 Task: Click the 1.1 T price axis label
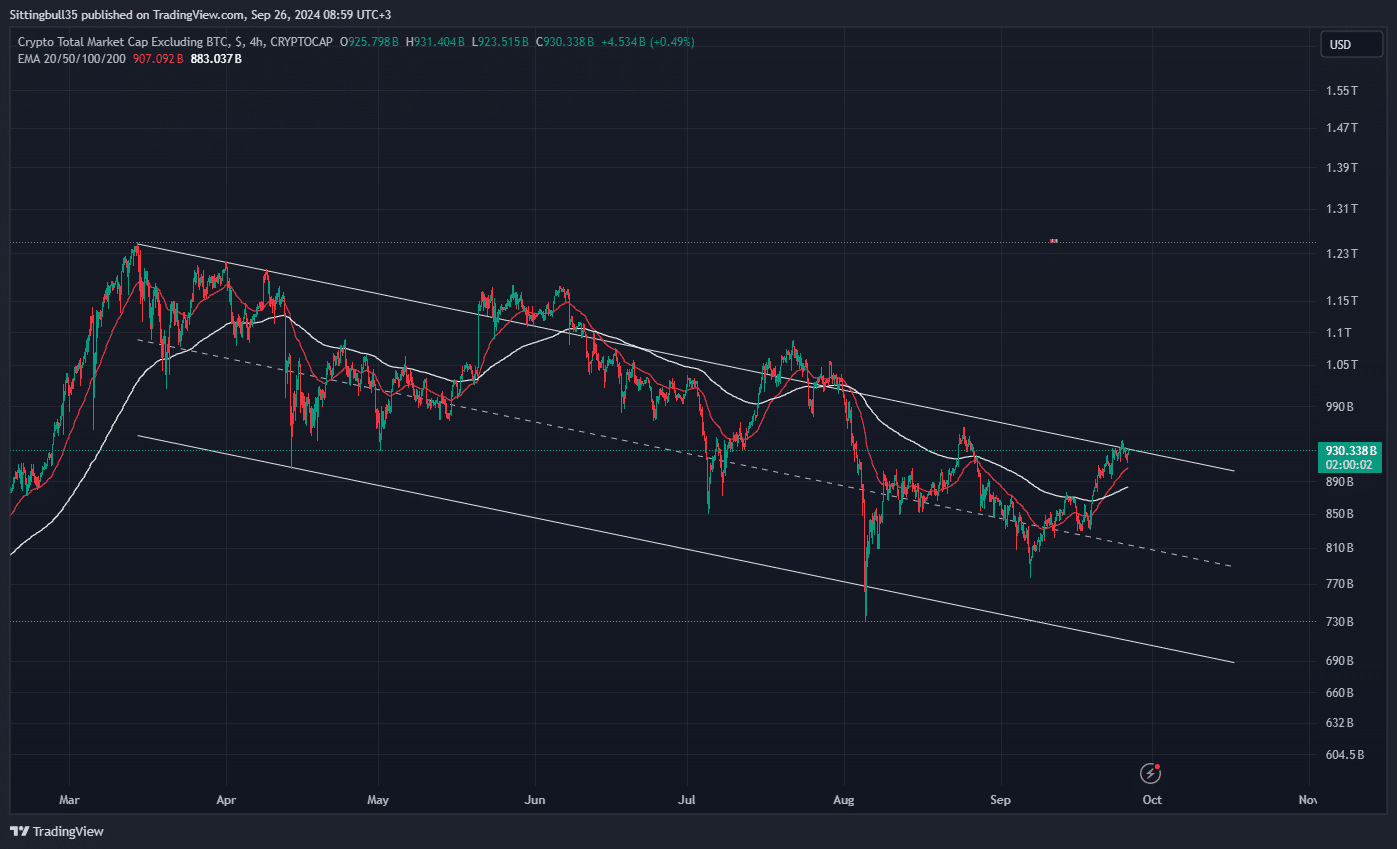(1337, 333)
